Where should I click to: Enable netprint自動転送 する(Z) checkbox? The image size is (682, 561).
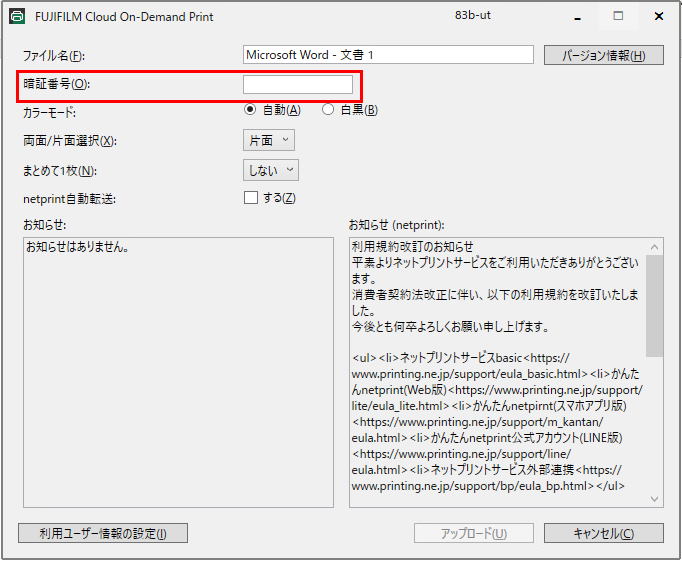point(251,198)
